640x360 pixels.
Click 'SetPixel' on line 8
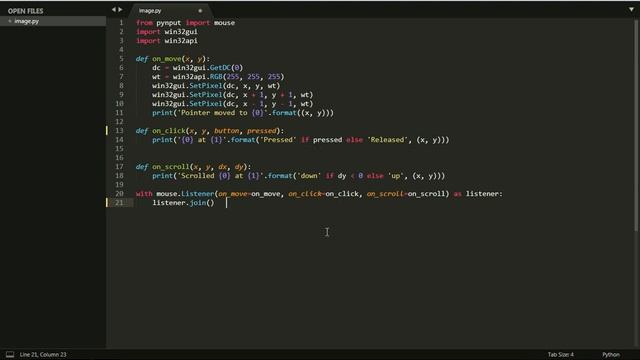(x=206, y=86)
